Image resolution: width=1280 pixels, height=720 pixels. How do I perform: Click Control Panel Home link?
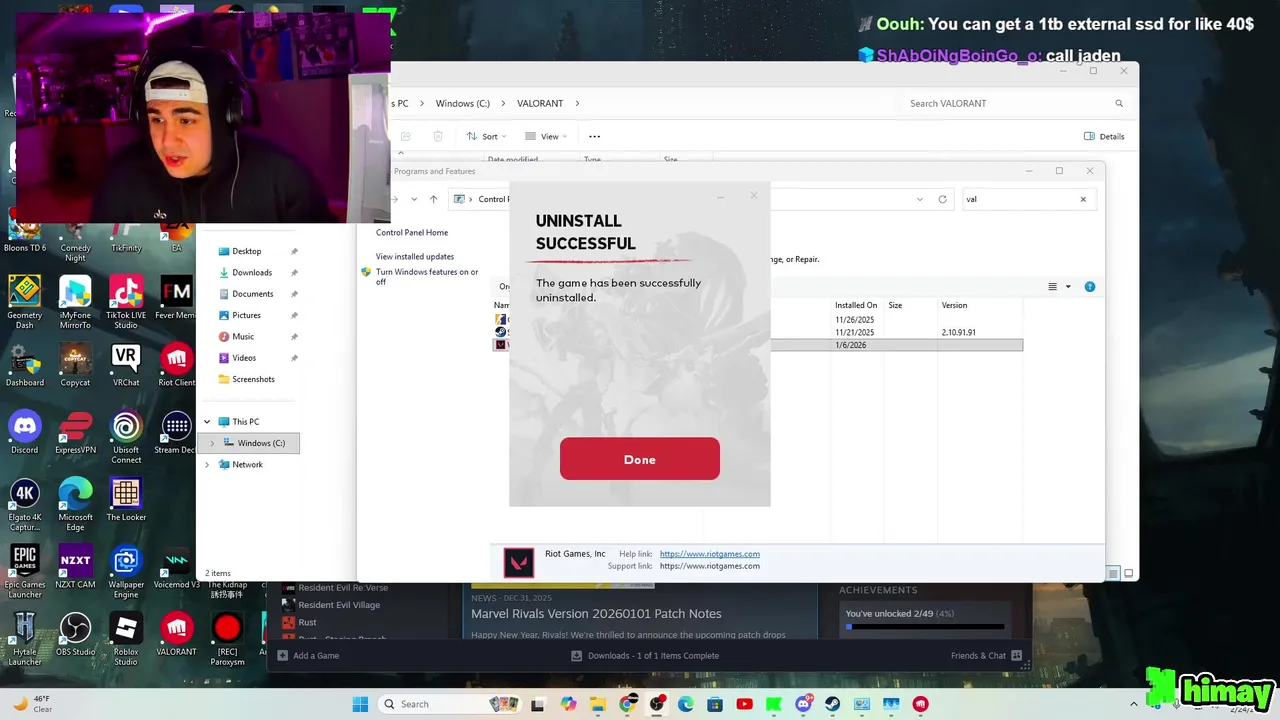pyautogui.click(x=412, y=232)
